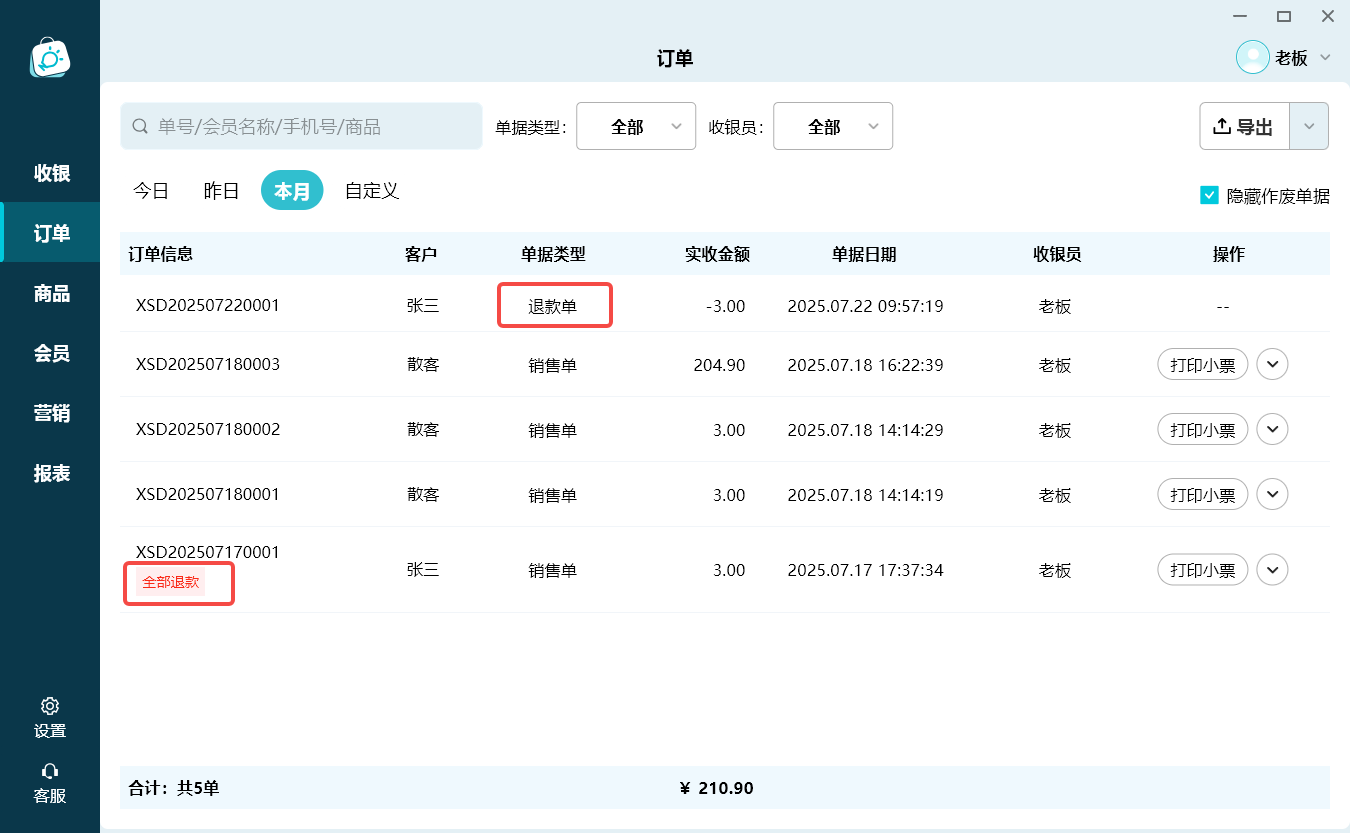1350x833 pixels.
Task: Click the 单据日期 column header
Action: (x=864, y=254)
